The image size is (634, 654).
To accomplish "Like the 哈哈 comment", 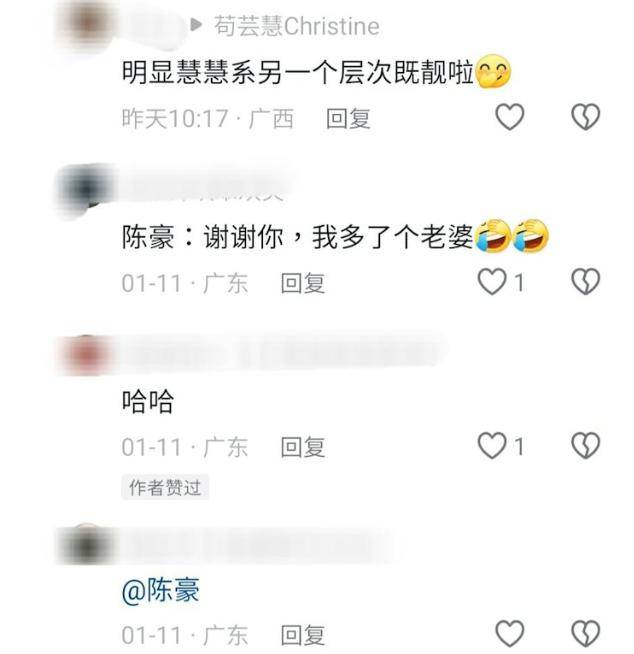I will tap(492, 446).
